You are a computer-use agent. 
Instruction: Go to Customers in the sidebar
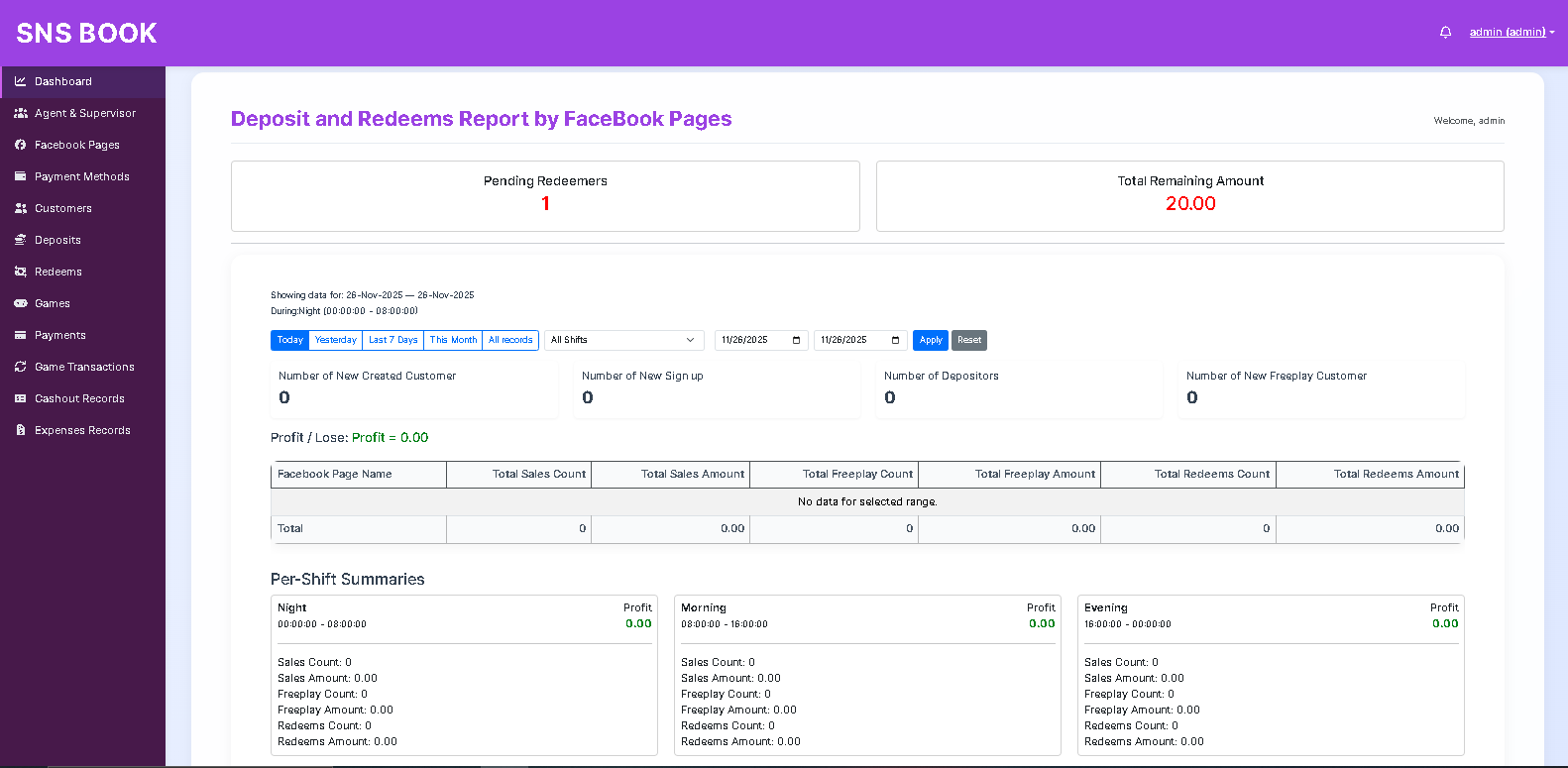63,208
